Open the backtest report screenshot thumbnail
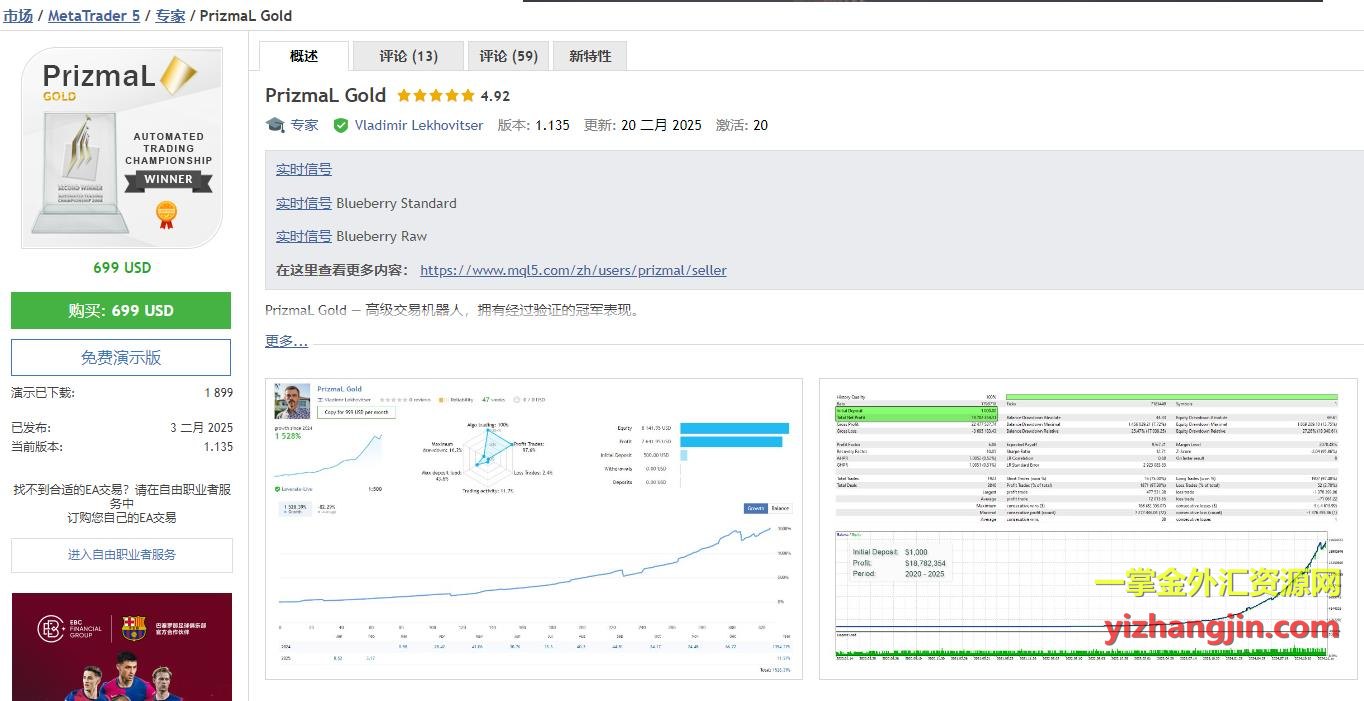 click(x=1088, y=529)
